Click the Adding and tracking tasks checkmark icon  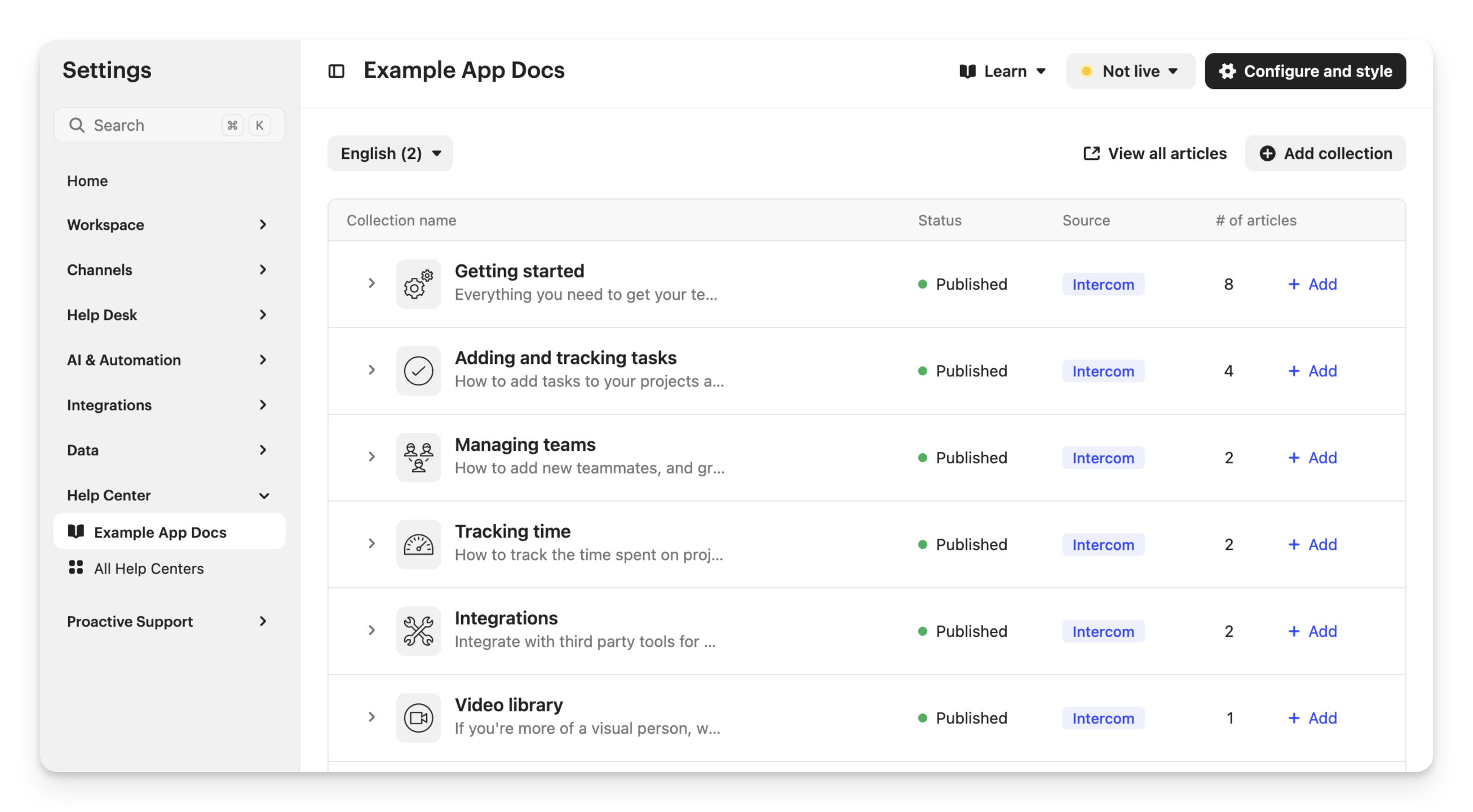coord(418,371)
